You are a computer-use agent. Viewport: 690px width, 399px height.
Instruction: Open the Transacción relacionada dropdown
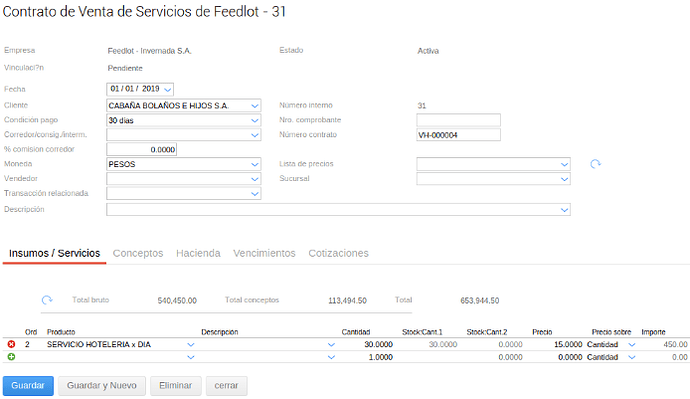[255, 194]
